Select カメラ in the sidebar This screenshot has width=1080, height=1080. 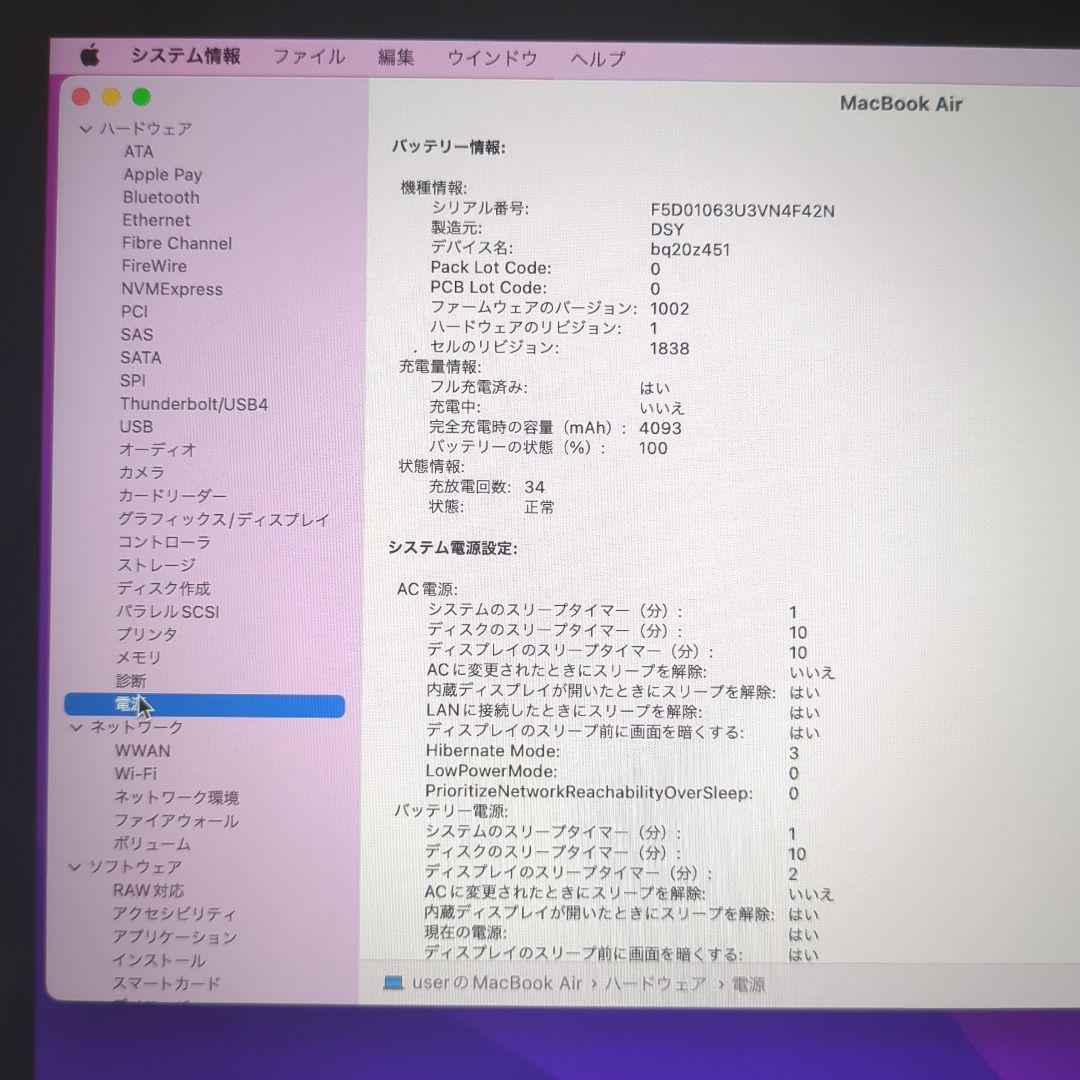click(x=139, y=473)
